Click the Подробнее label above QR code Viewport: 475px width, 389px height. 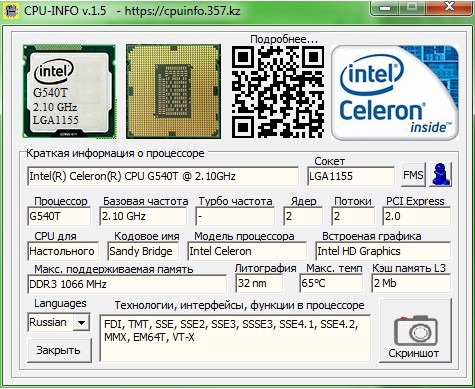point(284,39)
